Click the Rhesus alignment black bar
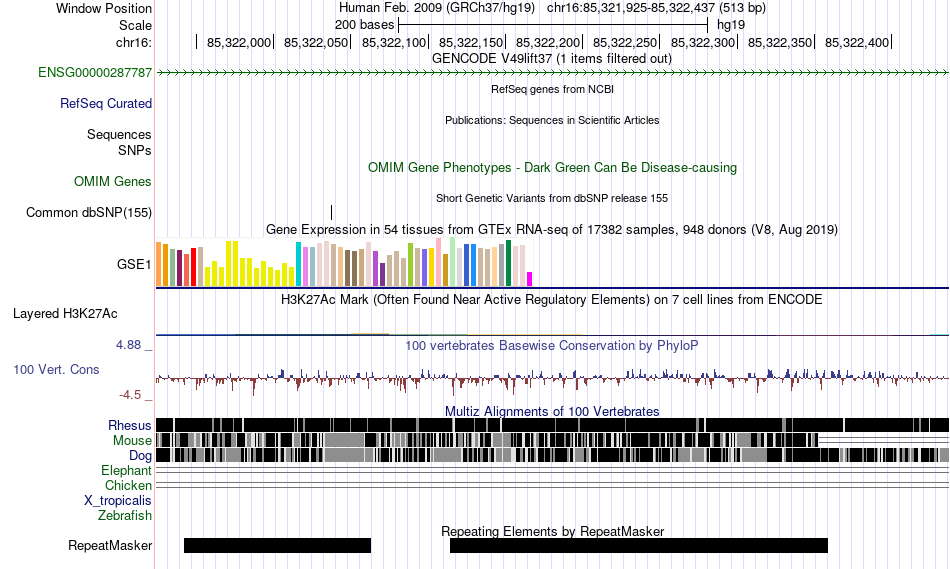This screenshot has height=569, width=950. pyautogui.click(x=553, y=425)
